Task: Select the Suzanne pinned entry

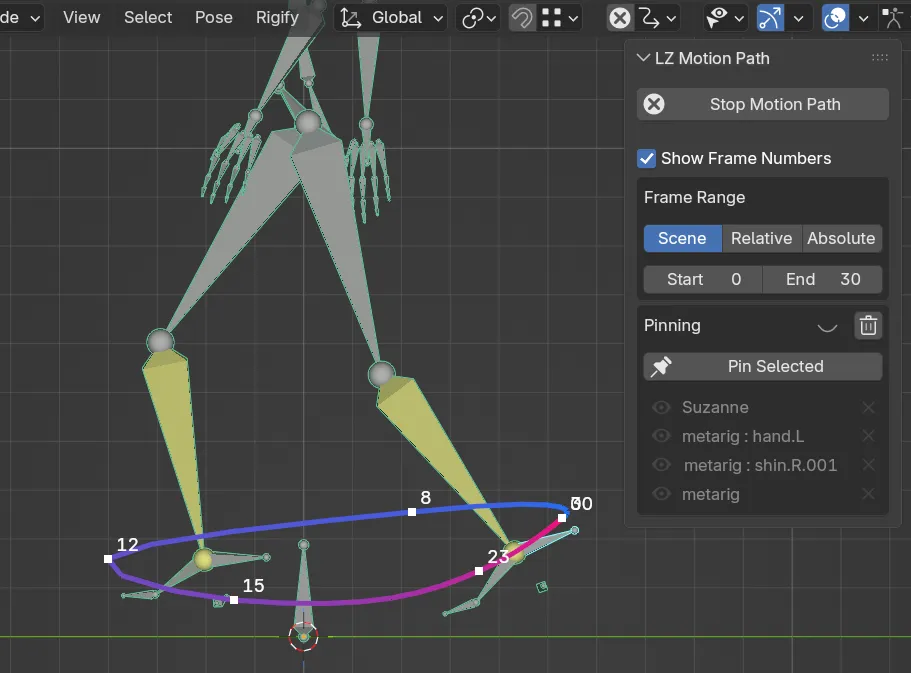Action: tap(715, 407)
